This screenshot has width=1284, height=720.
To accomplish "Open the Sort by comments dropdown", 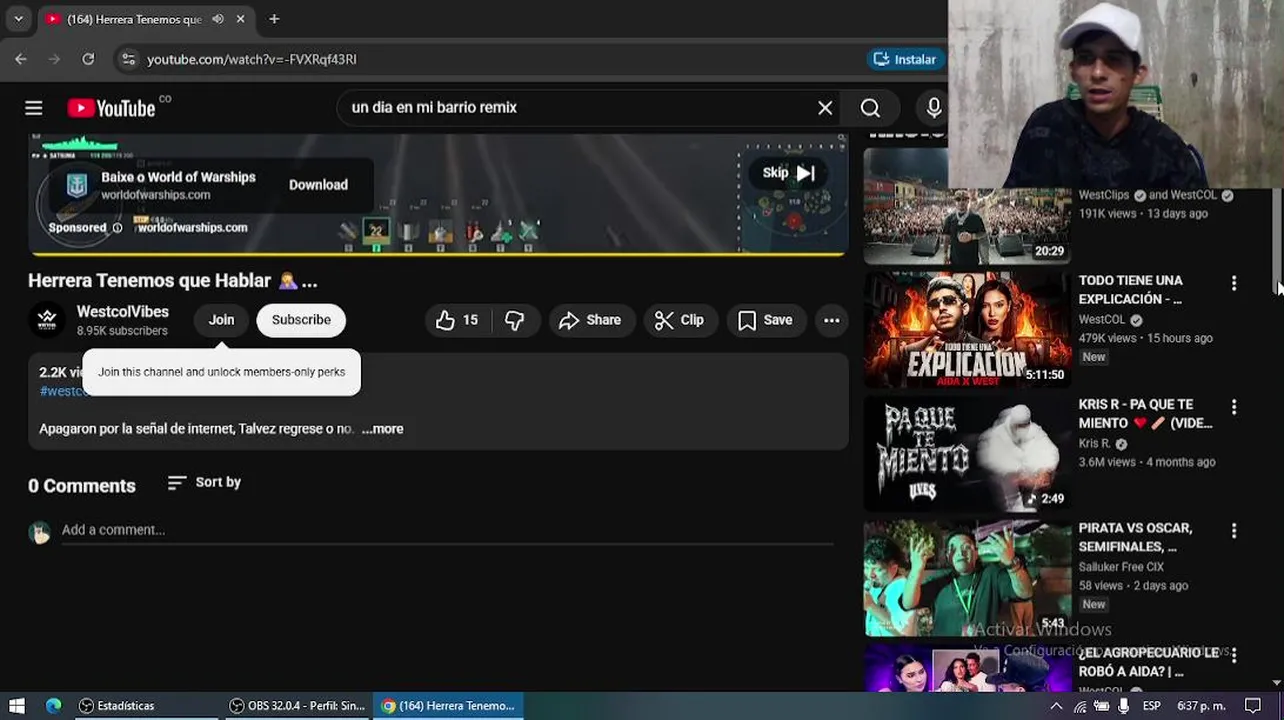I will point(205,482).
